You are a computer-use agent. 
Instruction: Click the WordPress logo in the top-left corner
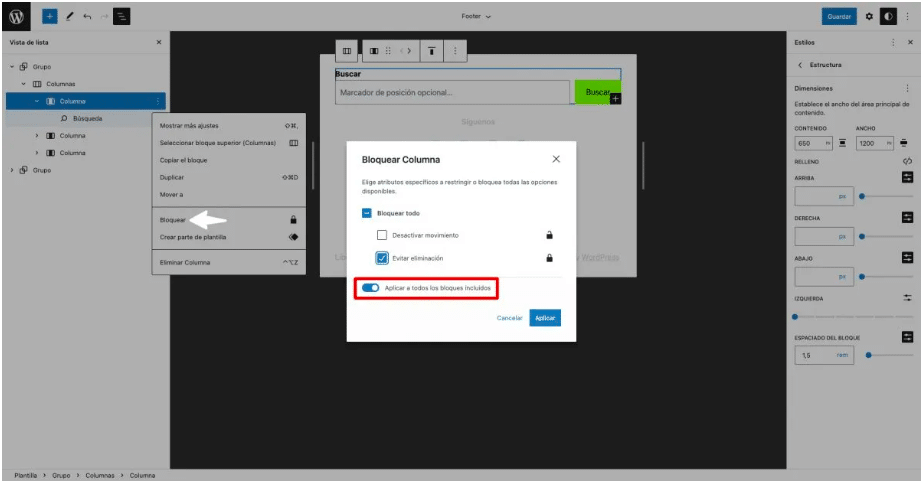[x=16, y=16]
